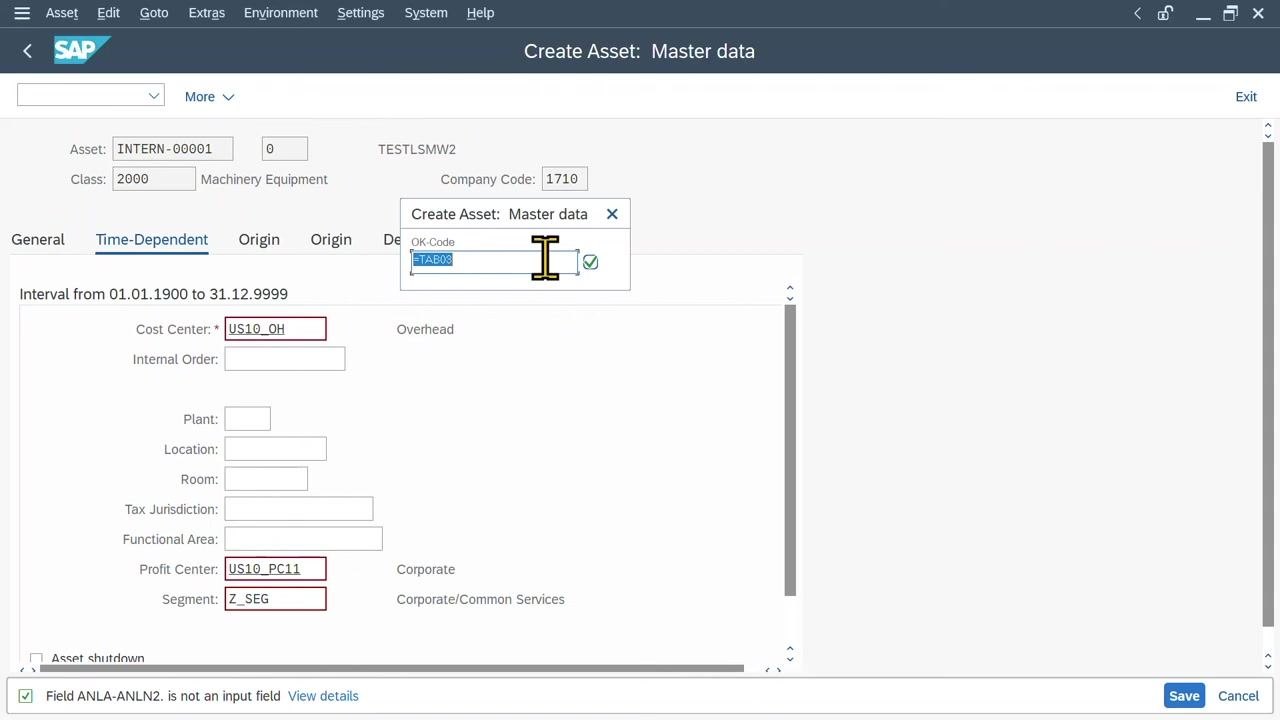The image size is (1280, 720).
Task: Toggle the Asset shutdown checkbox
Action: click(36, 659)
